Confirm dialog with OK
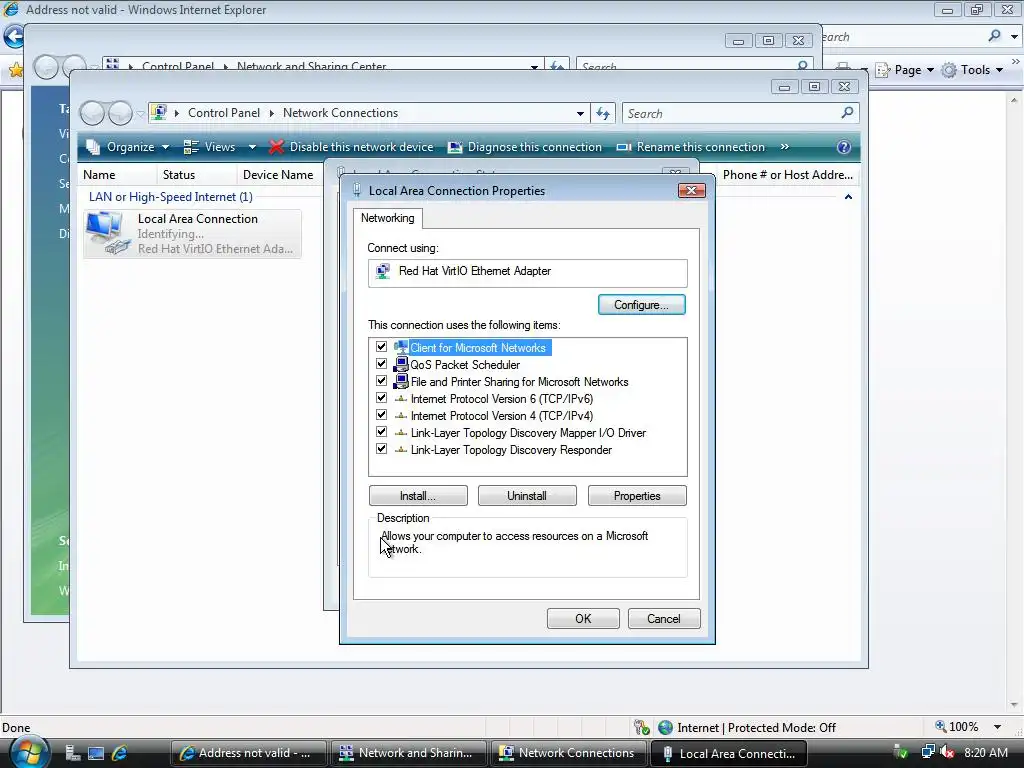 [583, 618]
